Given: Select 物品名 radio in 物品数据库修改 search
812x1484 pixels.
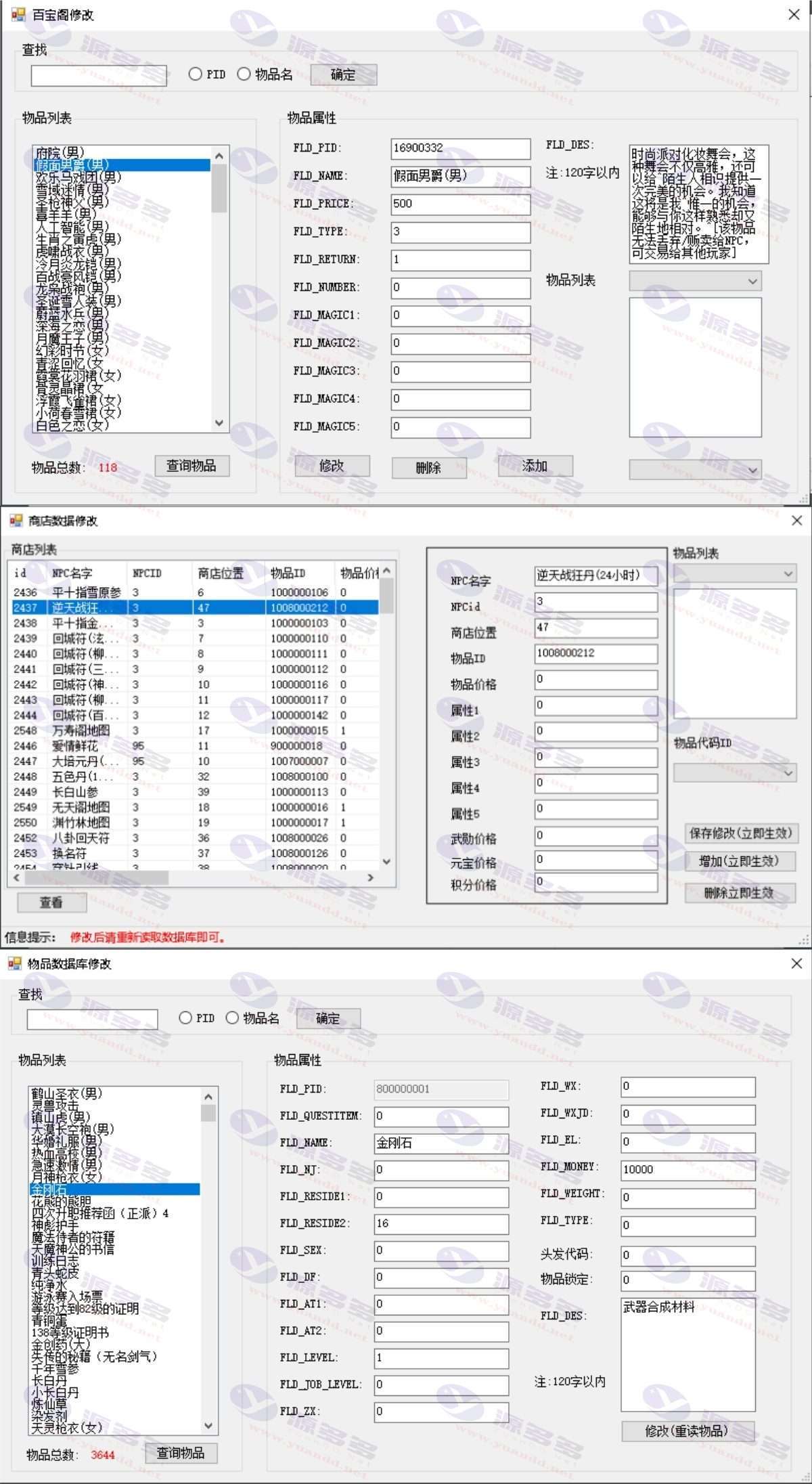Looking at the screenshot, I should point(232,1018).
